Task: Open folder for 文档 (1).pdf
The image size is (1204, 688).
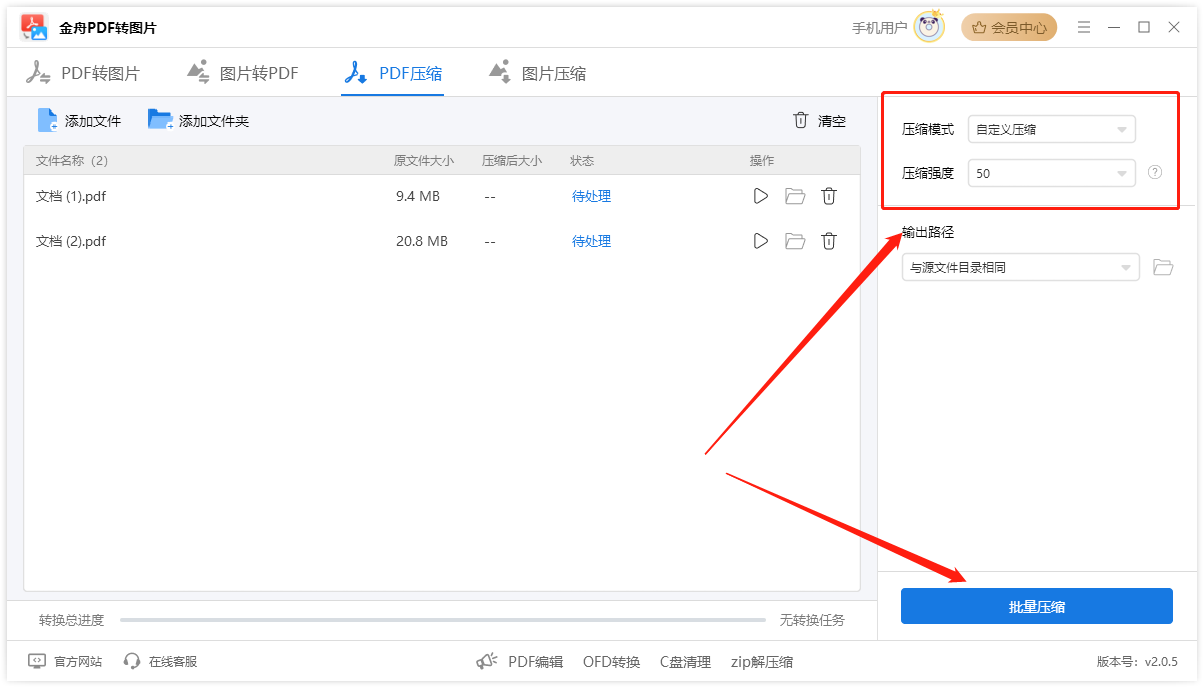Action: (x=795, y=196)
